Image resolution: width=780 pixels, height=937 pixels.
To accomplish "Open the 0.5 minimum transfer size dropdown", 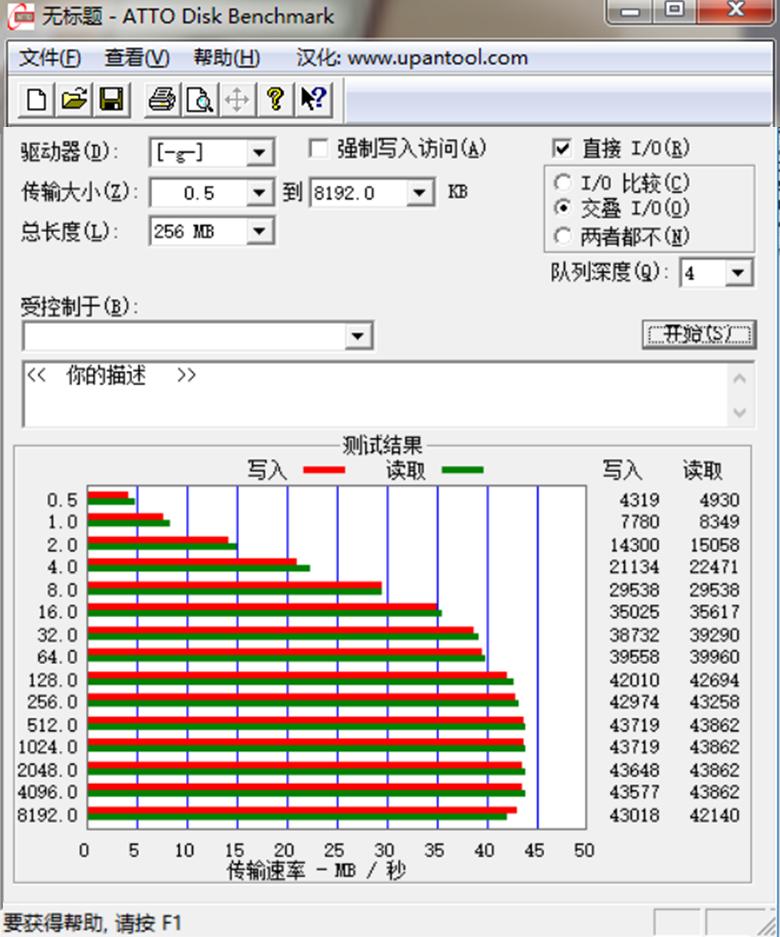I will click(x=259, y=192).
